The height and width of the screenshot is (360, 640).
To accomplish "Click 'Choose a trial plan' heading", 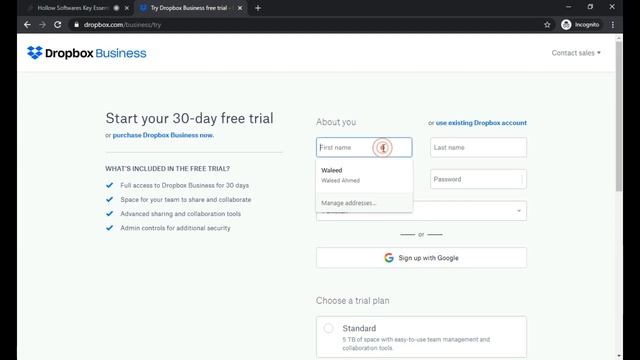I will coord(353,301).
